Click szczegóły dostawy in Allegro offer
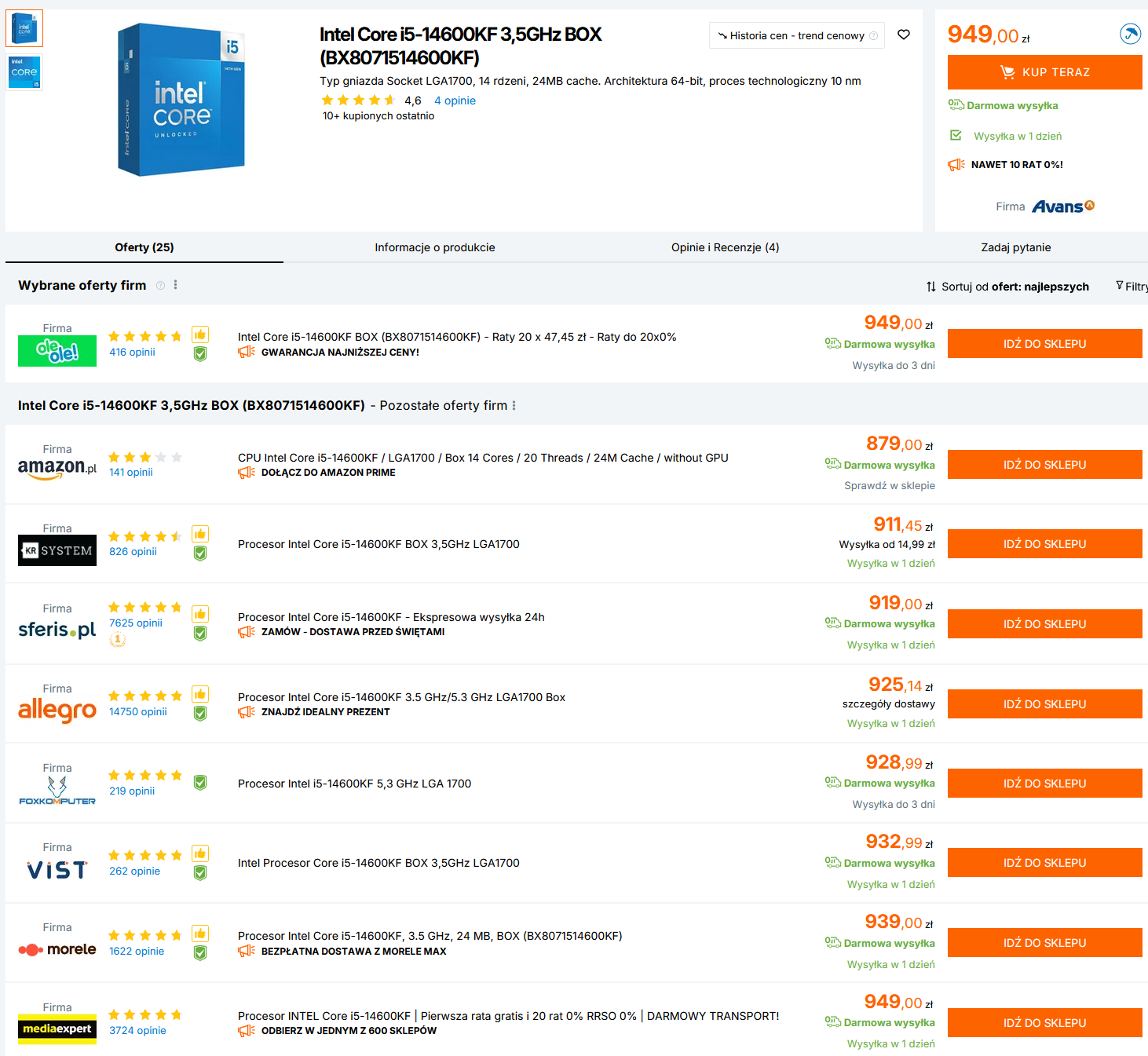Image resolution: width=1148 pixels, height=1056 pixels. [889, 704]
